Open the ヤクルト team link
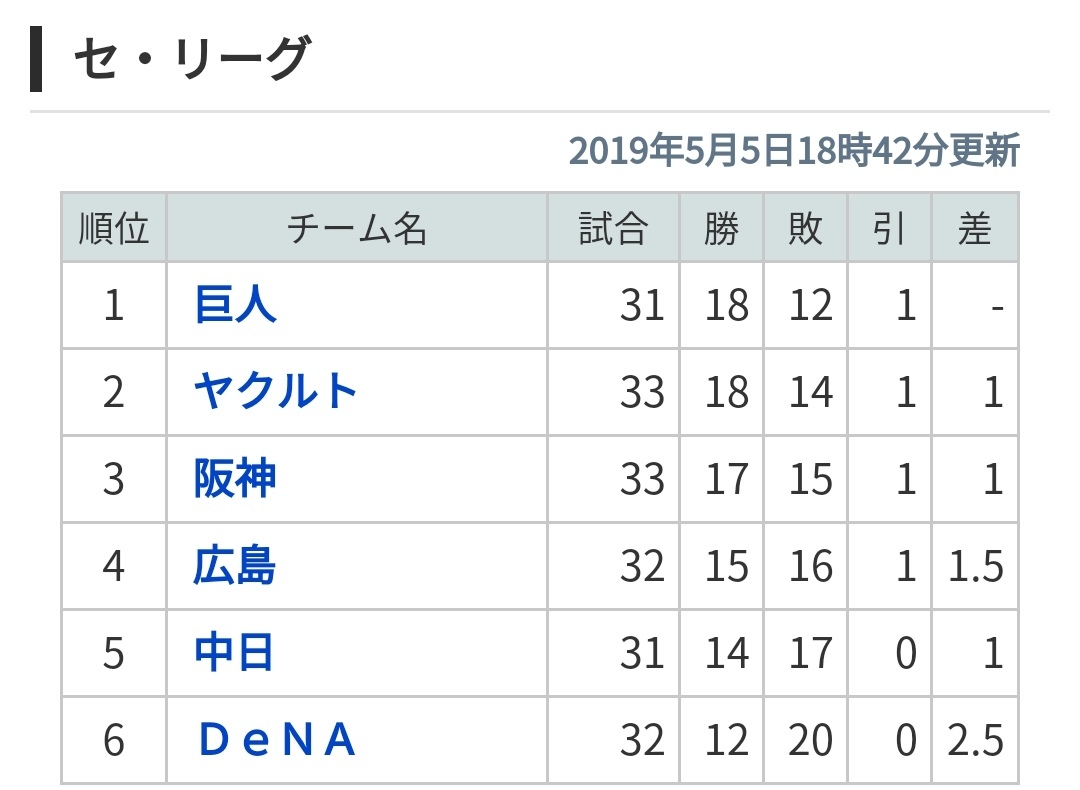 tap(276, 392)
